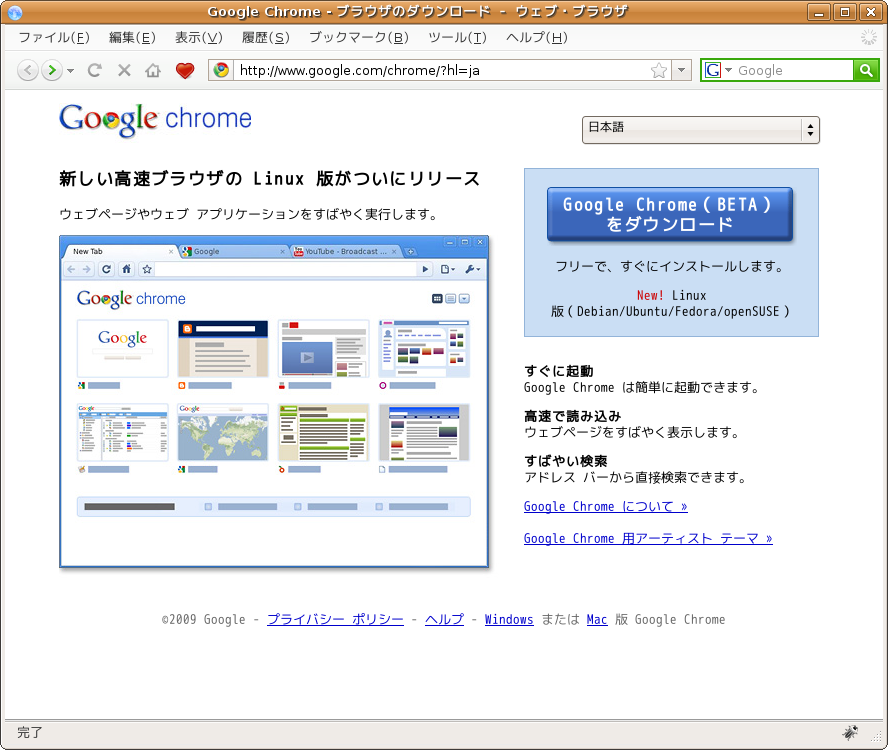The image size is (888, 750).
Task: Click the stop loading X icon
Action: [124, 71]
